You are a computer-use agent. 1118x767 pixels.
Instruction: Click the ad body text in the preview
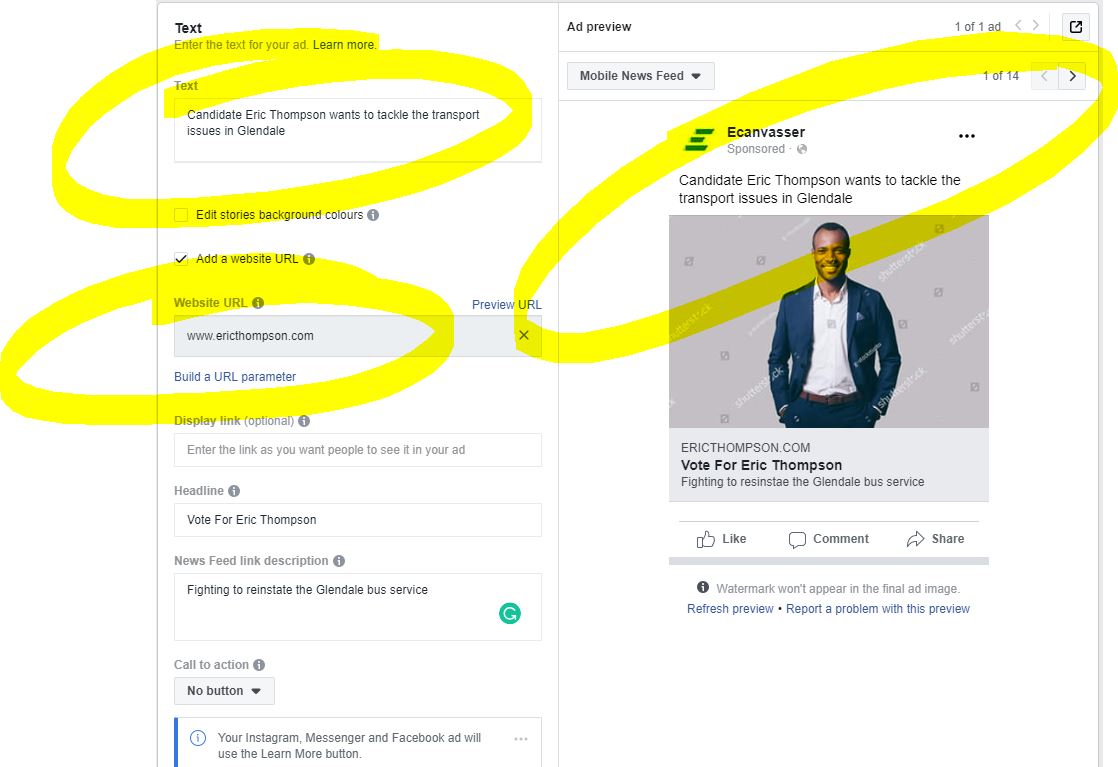tap(819, 189)
